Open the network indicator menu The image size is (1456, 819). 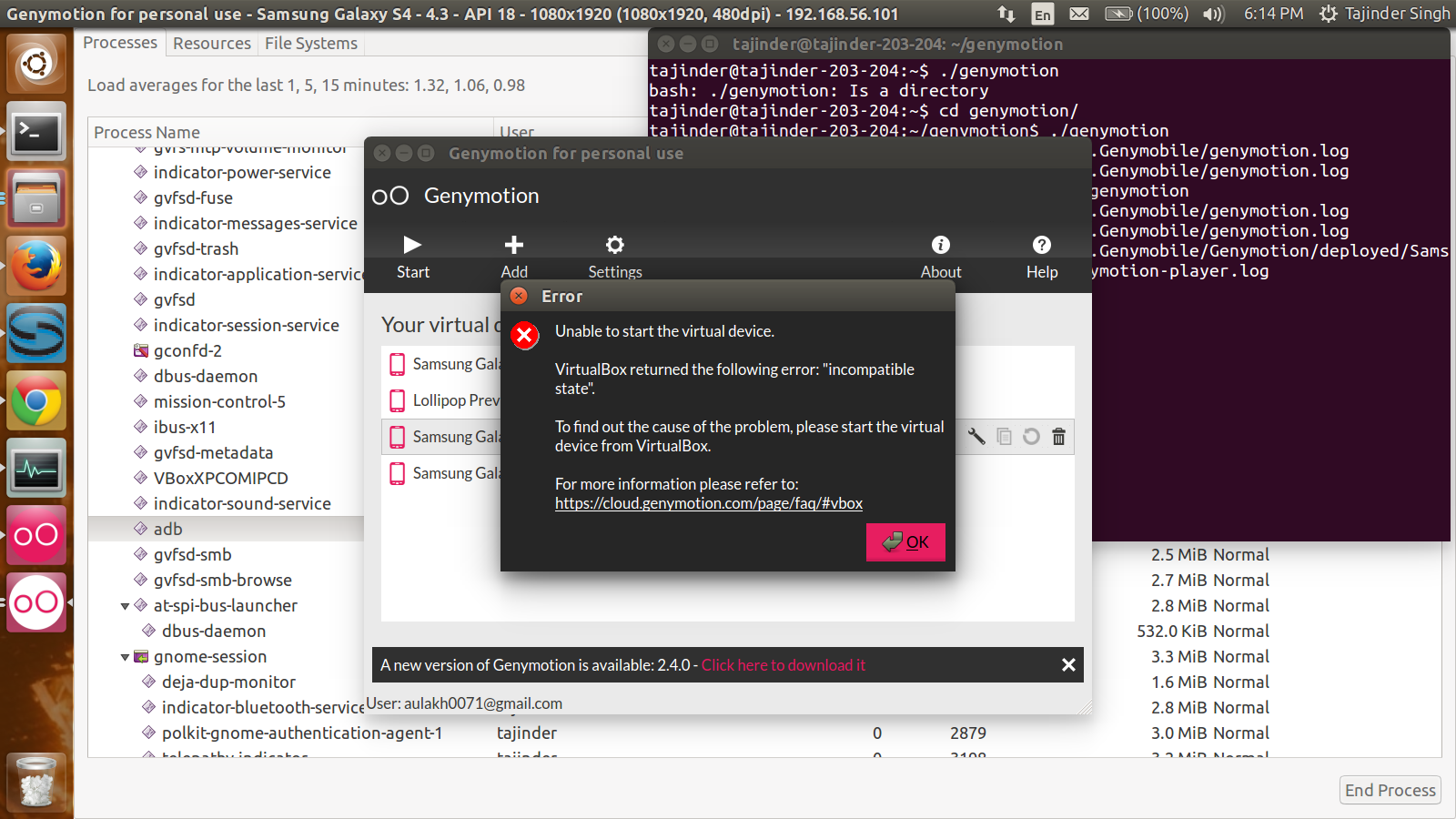click(1006, 14)
